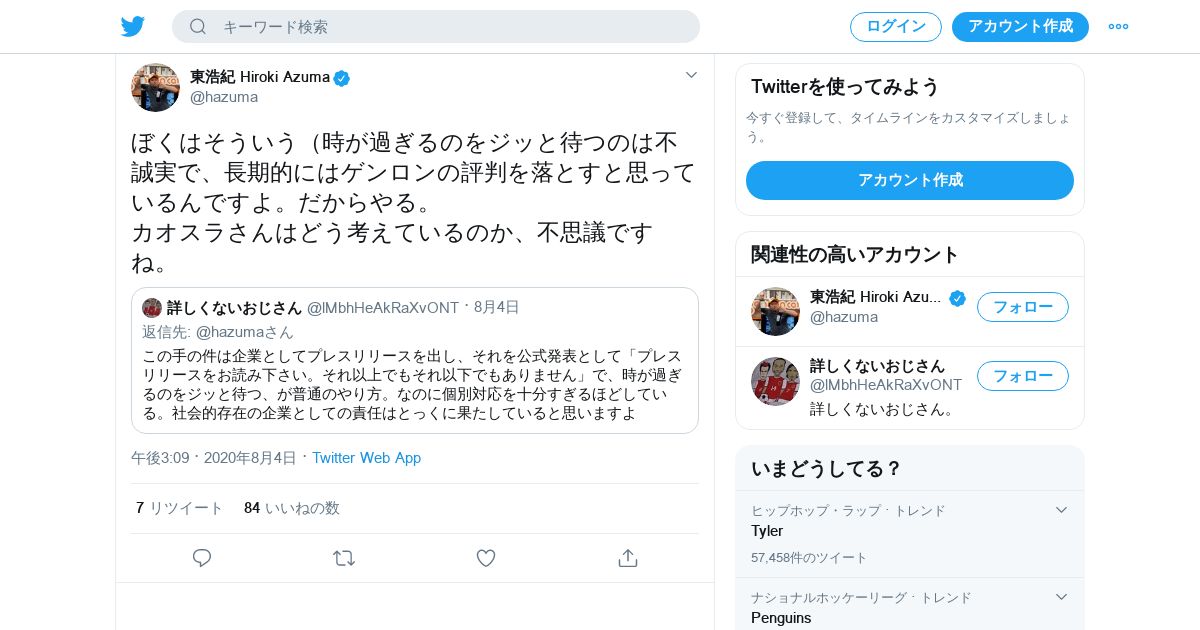
Task: Follow 東浩紀 Hiroki Azuma account
Action: click(1022, 307)
